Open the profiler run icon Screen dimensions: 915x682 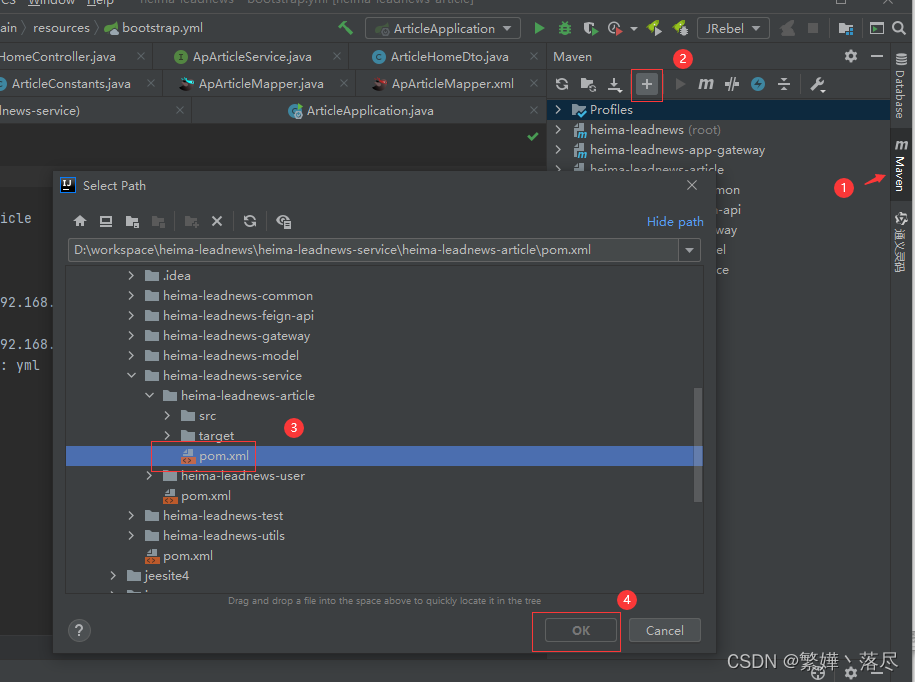point(614,28)
